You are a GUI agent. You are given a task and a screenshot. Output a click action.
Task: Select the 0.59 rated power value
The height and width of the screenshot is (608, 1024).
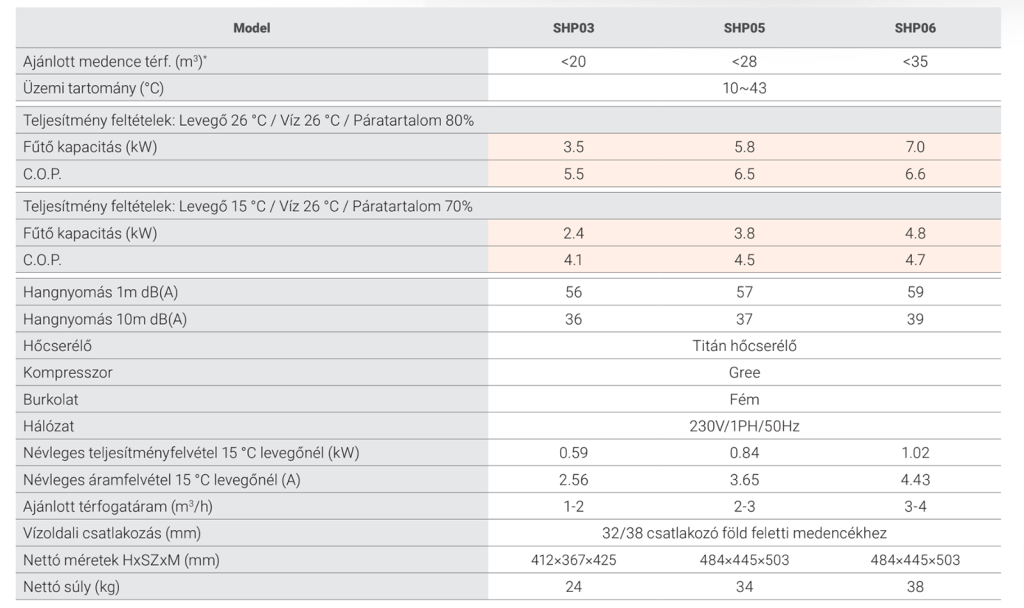click(x=573, y=453)
